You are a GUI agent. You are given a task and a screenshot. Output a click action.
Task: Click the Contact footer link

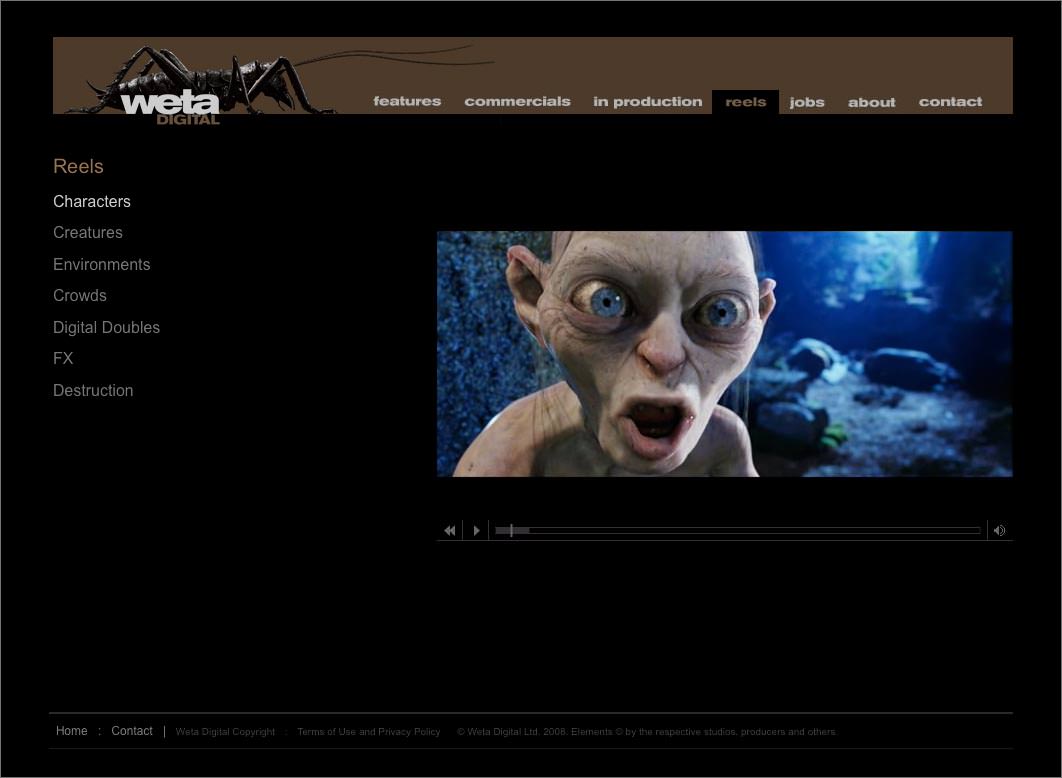click(x=132, y=731)
